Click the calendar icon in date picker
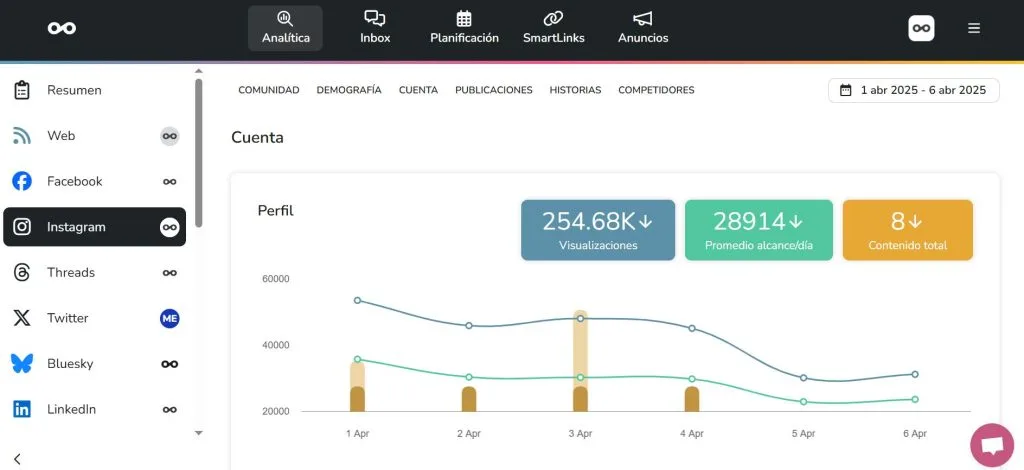 [x=846, y=90]
